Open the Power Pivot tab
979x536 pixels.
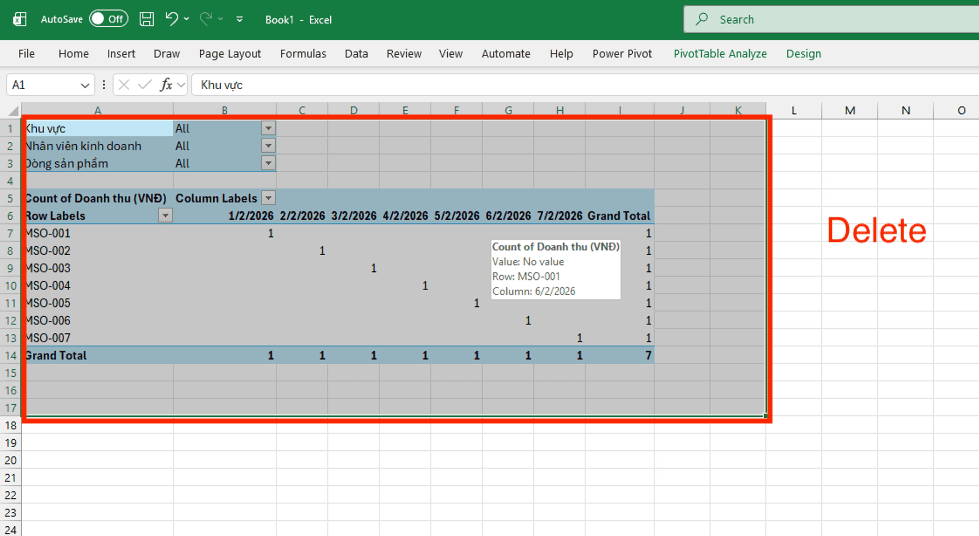(x=622, y=54)
